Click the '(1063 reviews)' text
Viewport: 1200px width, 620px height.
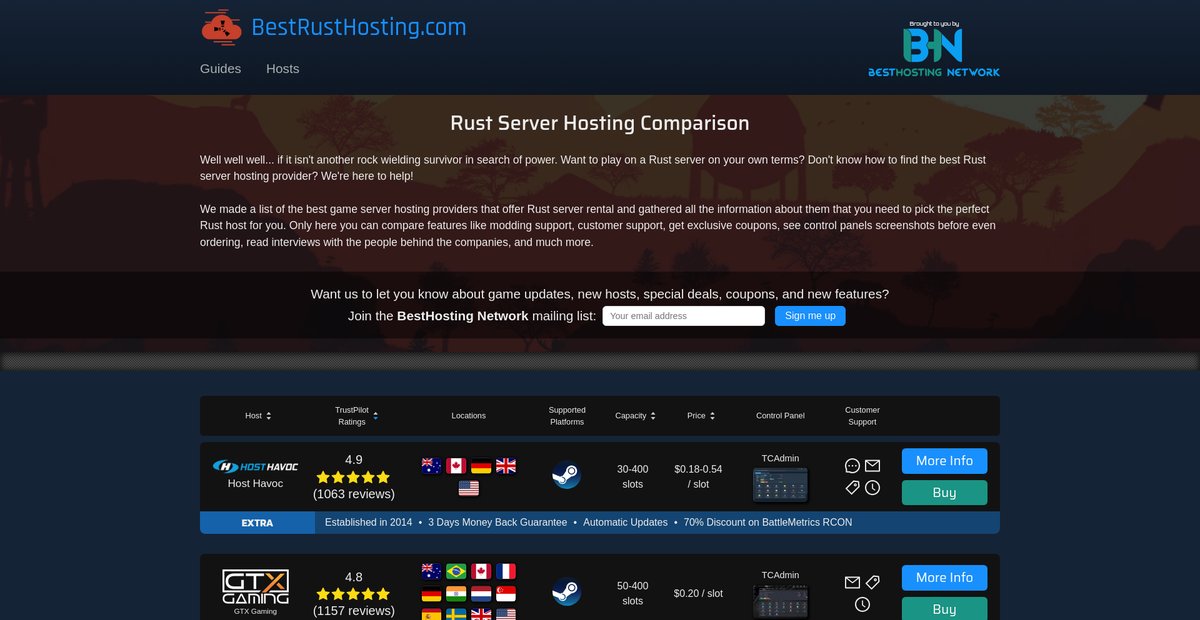[354, 494]
